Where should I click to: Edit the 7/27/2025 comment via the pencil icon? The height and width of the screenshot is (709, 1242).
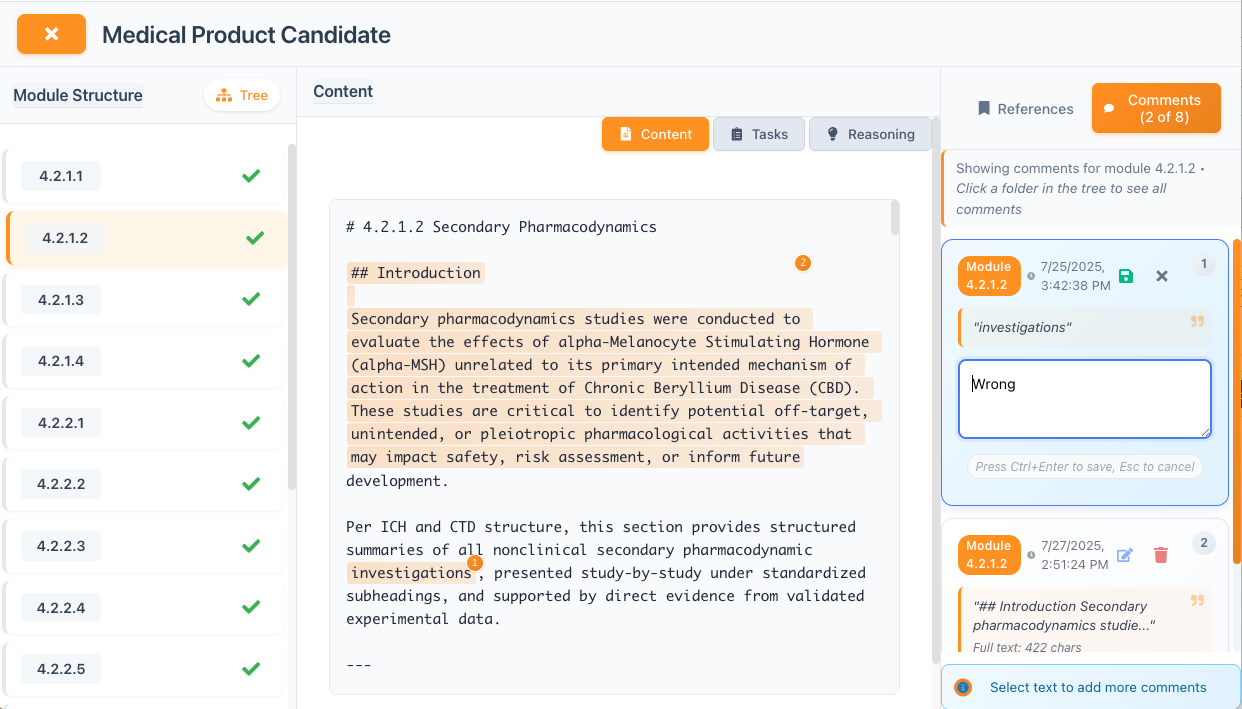coord(1124,555)
